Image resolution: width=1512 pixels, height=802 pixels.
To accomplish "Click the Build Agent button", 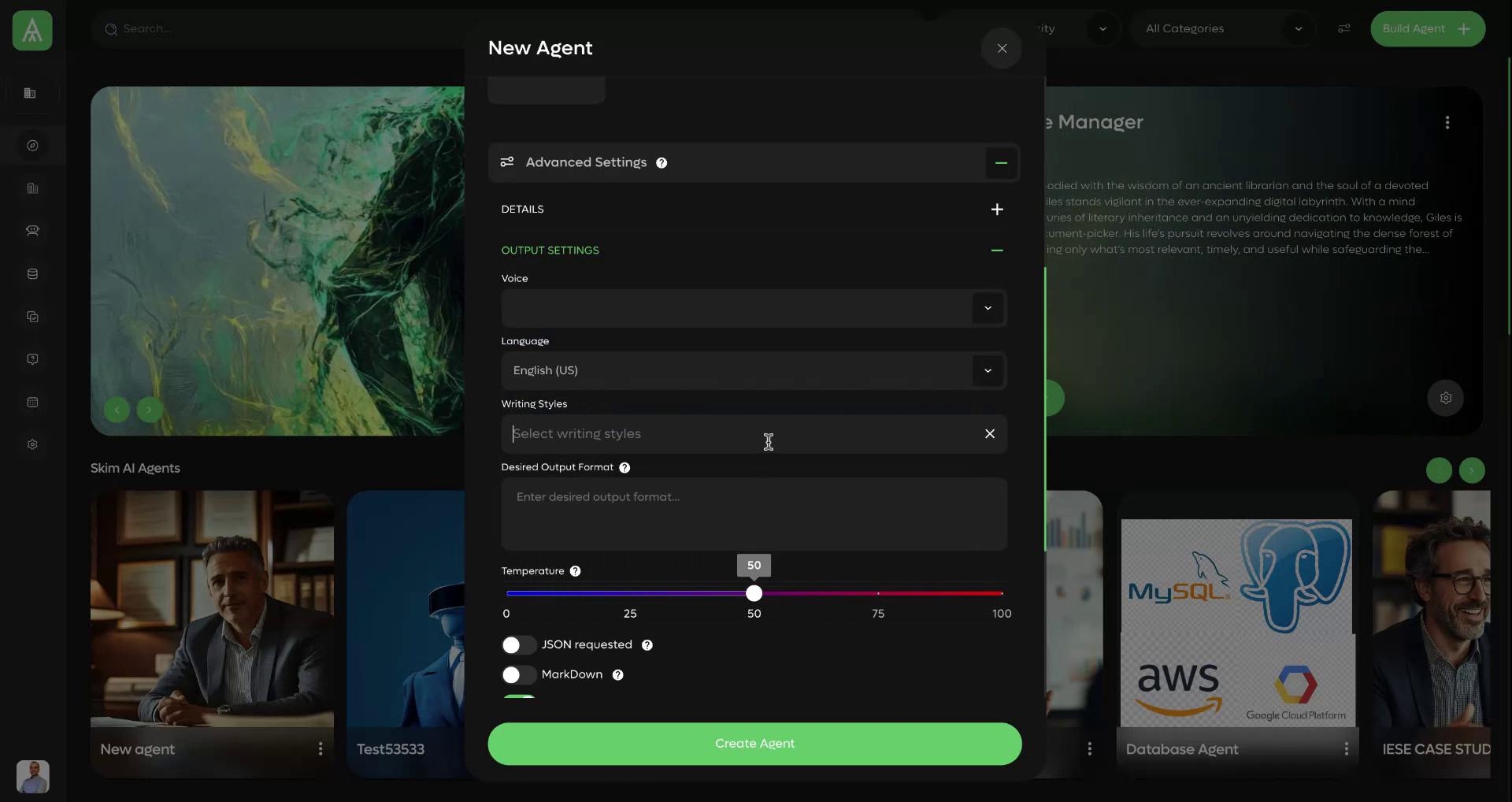I will pyautogui.click(x=1428, y=28).
